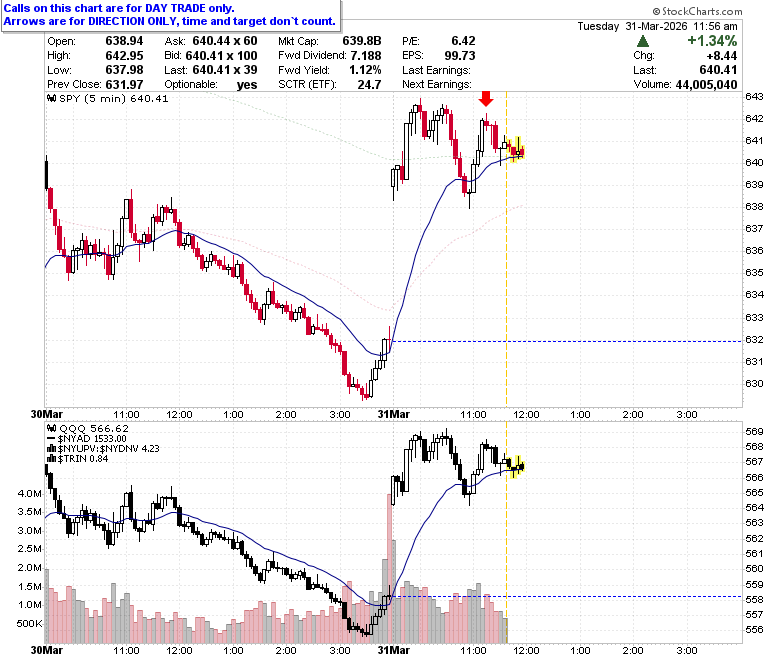Click the blue dashed line at 632
This screenshot has height=659, width=780.
[x=567, y=341]
